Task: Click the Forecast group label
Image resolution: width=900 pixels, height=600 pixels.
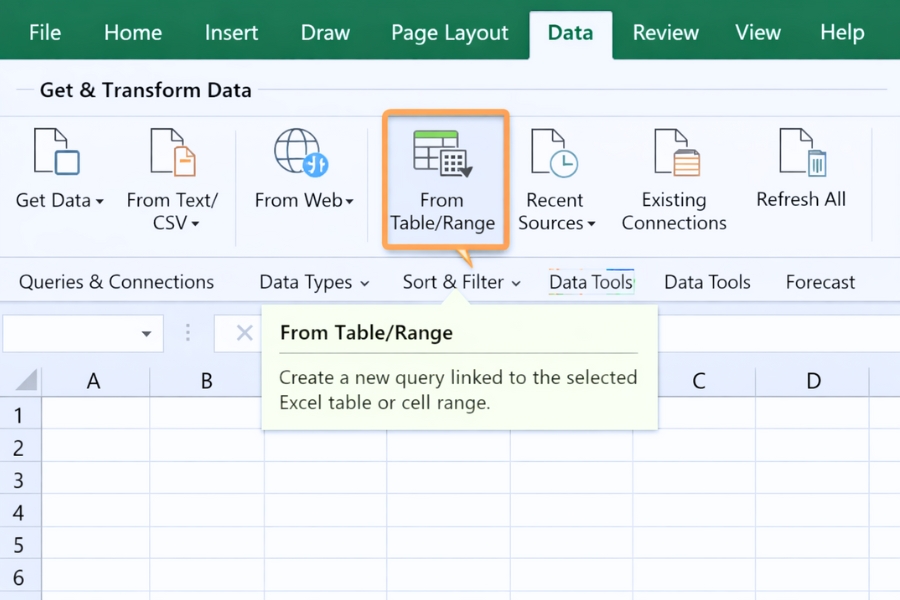Action: [819, 282]
